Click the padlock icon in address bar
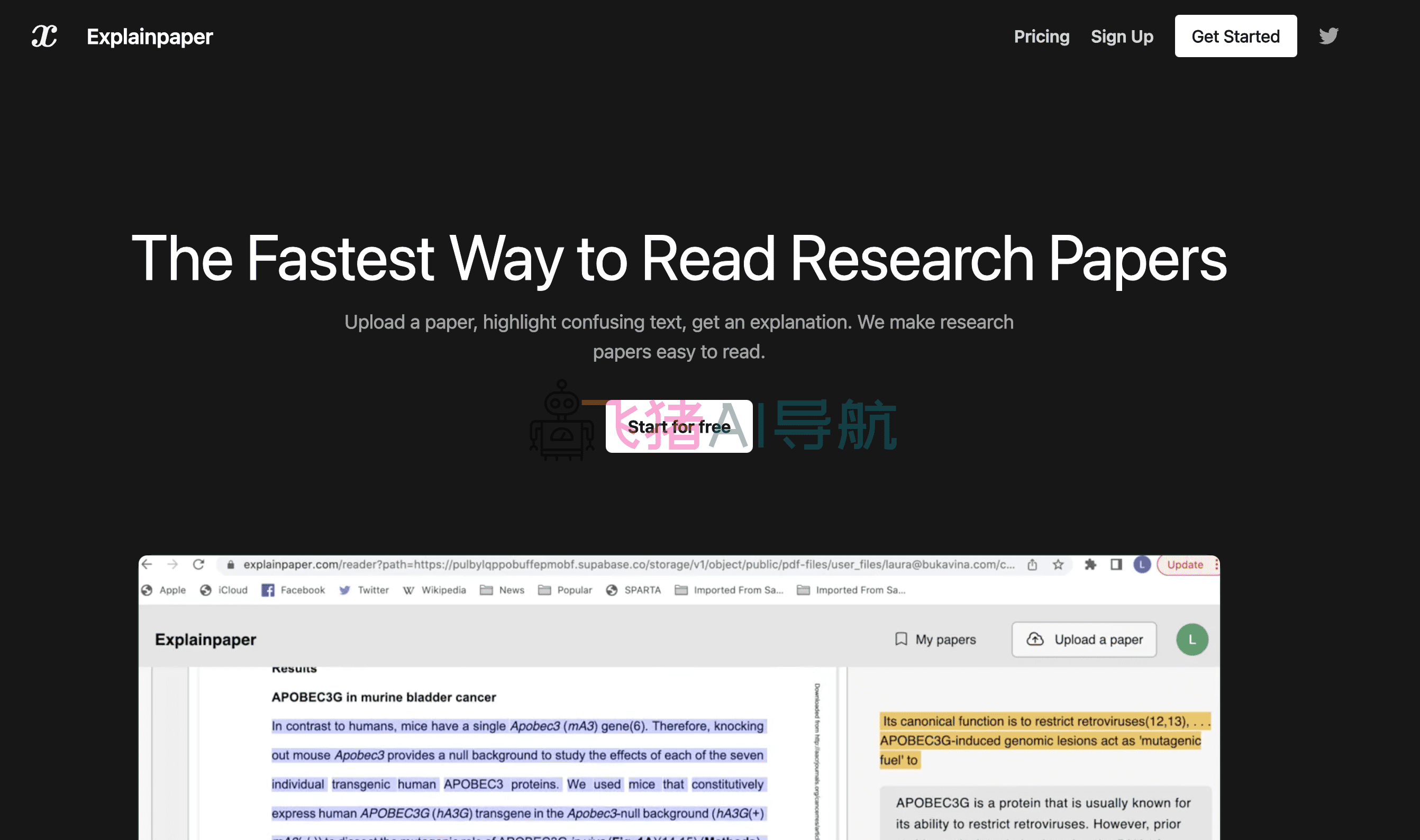Screen dimensions: 1420x840 (x=230, y=565)
